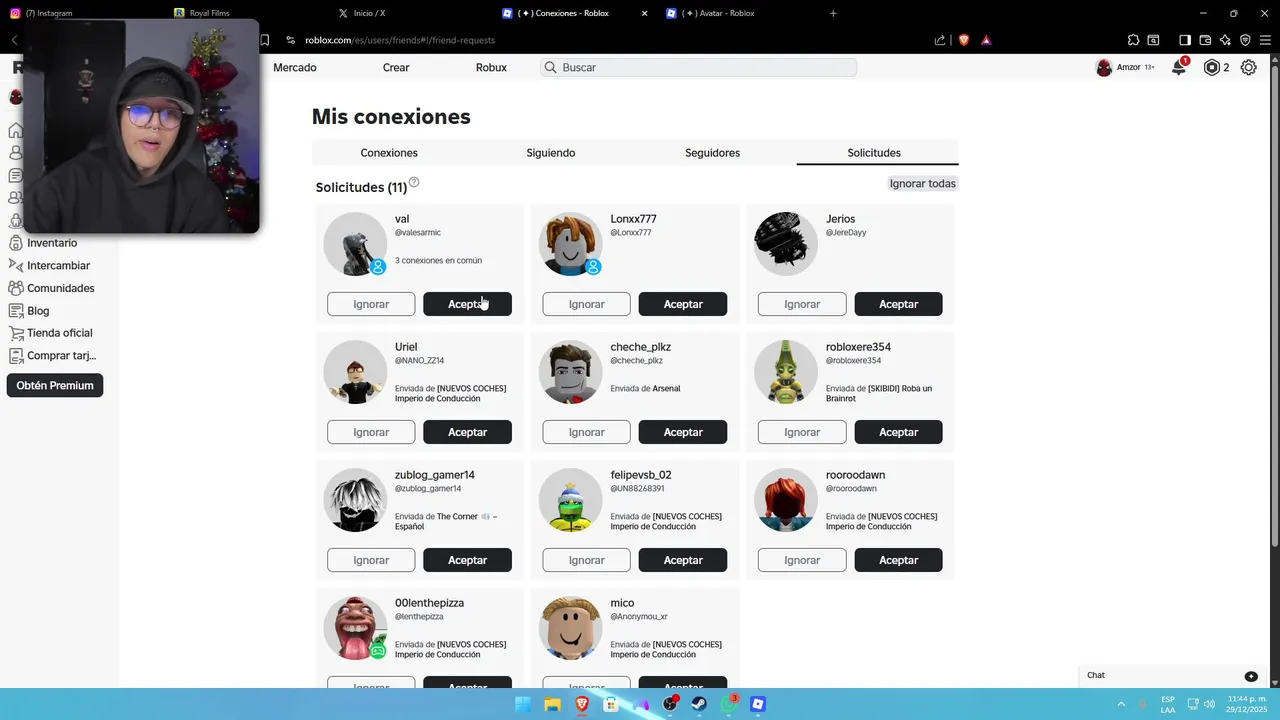Open the new chat icon in Chat bar
The width and height of the screenshot is (1280, 720).
(1251, 676)
